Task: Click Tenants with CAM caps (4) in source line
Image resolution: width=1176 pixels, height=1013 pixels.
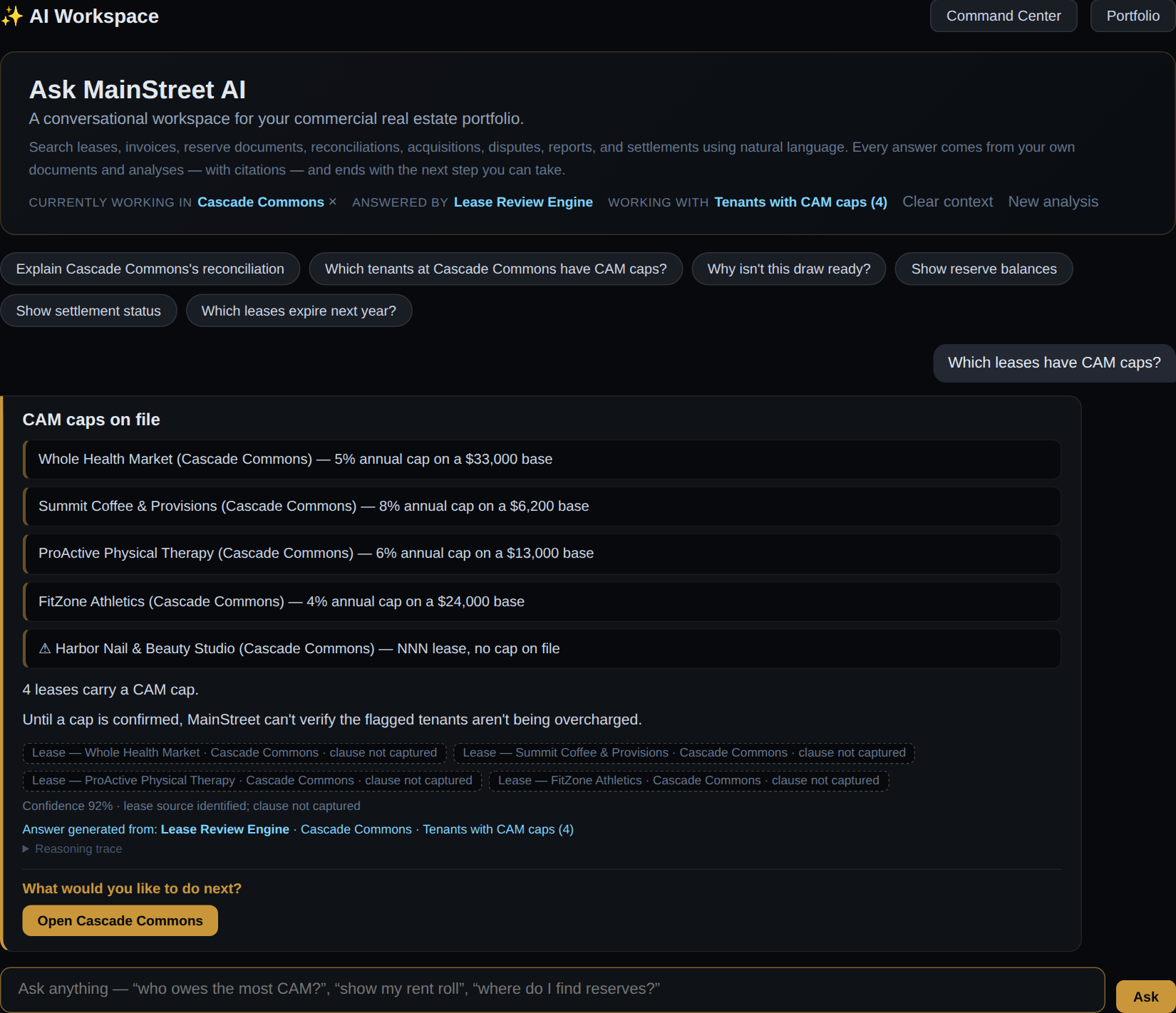Action: (x=498, y=829)
